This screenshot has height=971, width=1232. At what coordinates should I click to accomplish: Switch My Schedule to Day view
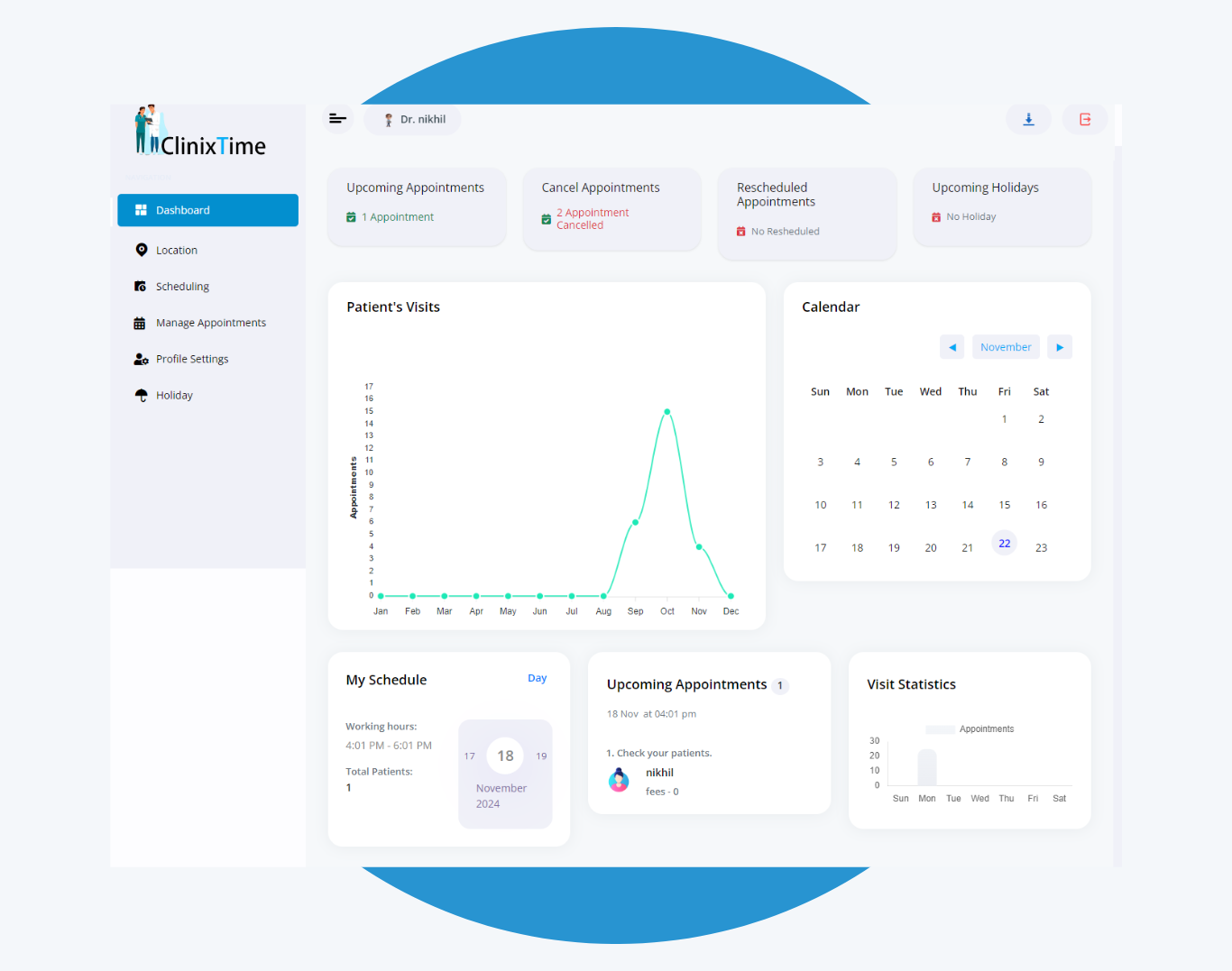point(537,678)
